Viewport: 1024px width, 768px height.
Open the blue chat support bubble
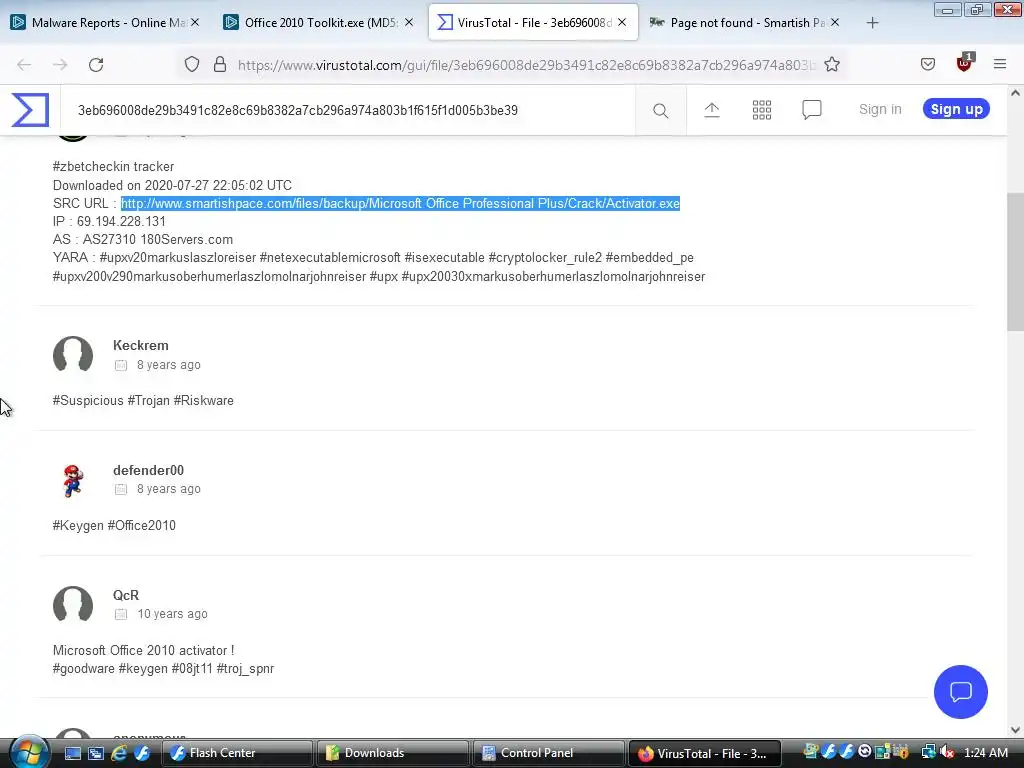click(x=961, y=692)
